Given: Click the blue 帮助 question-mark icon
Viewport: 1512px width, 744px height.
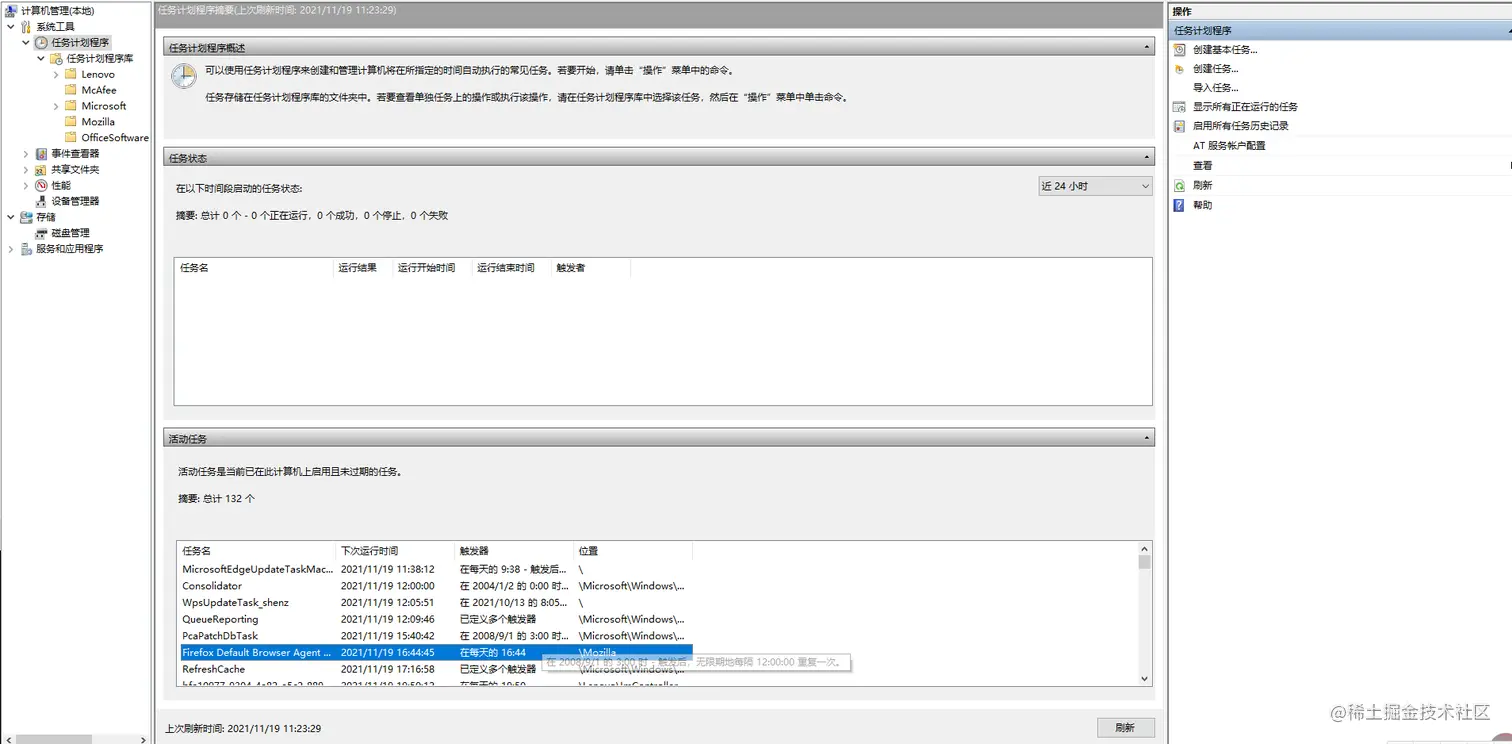Looking at the screenshot, I should tap(1180, 205).
